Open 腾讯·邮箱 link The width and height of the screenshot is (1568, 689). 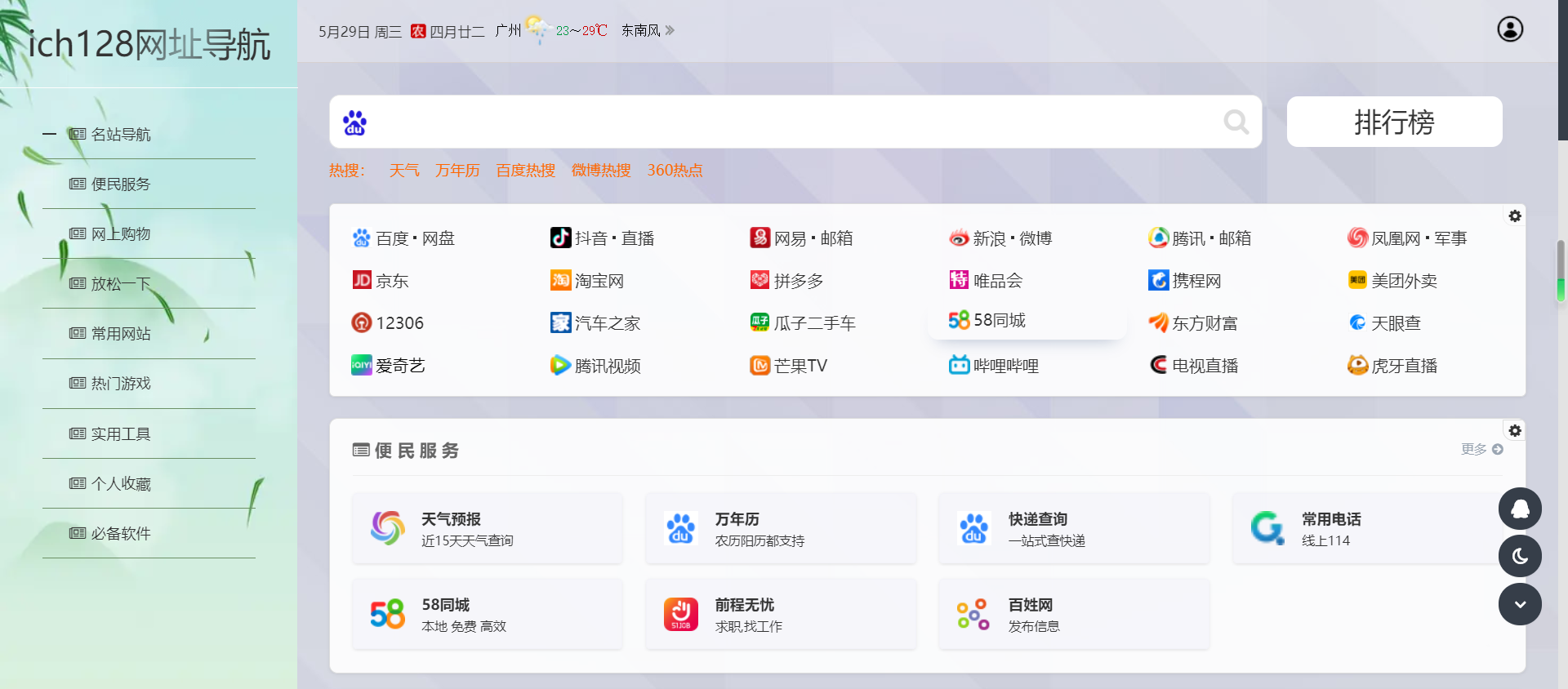1200,238
